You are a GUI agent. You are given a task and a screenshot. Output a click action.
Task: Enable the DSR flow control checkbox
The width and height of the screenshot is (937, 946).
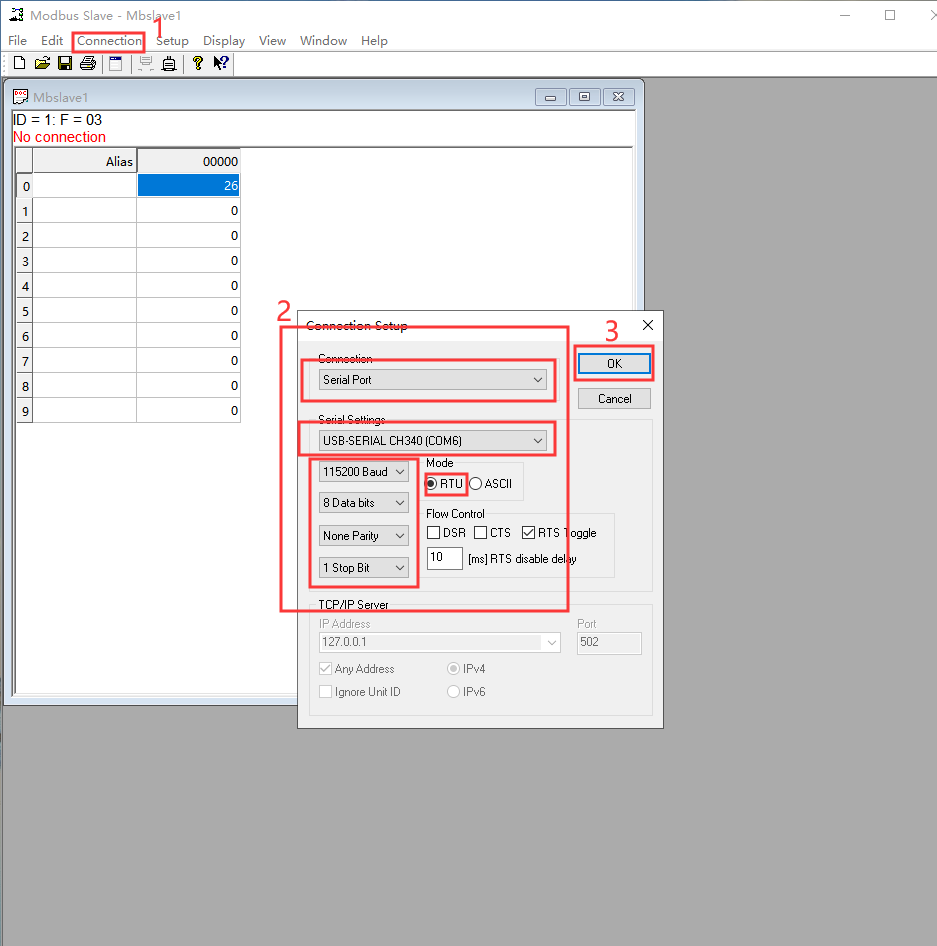434,533
